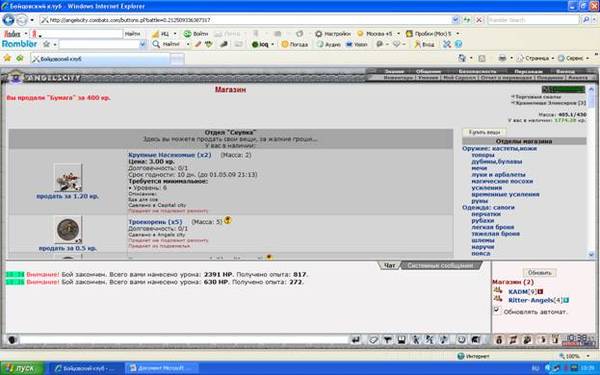This screenshot has width=600, height=375.
Task: Switch to the Чат tab
Action: [389, 265]
